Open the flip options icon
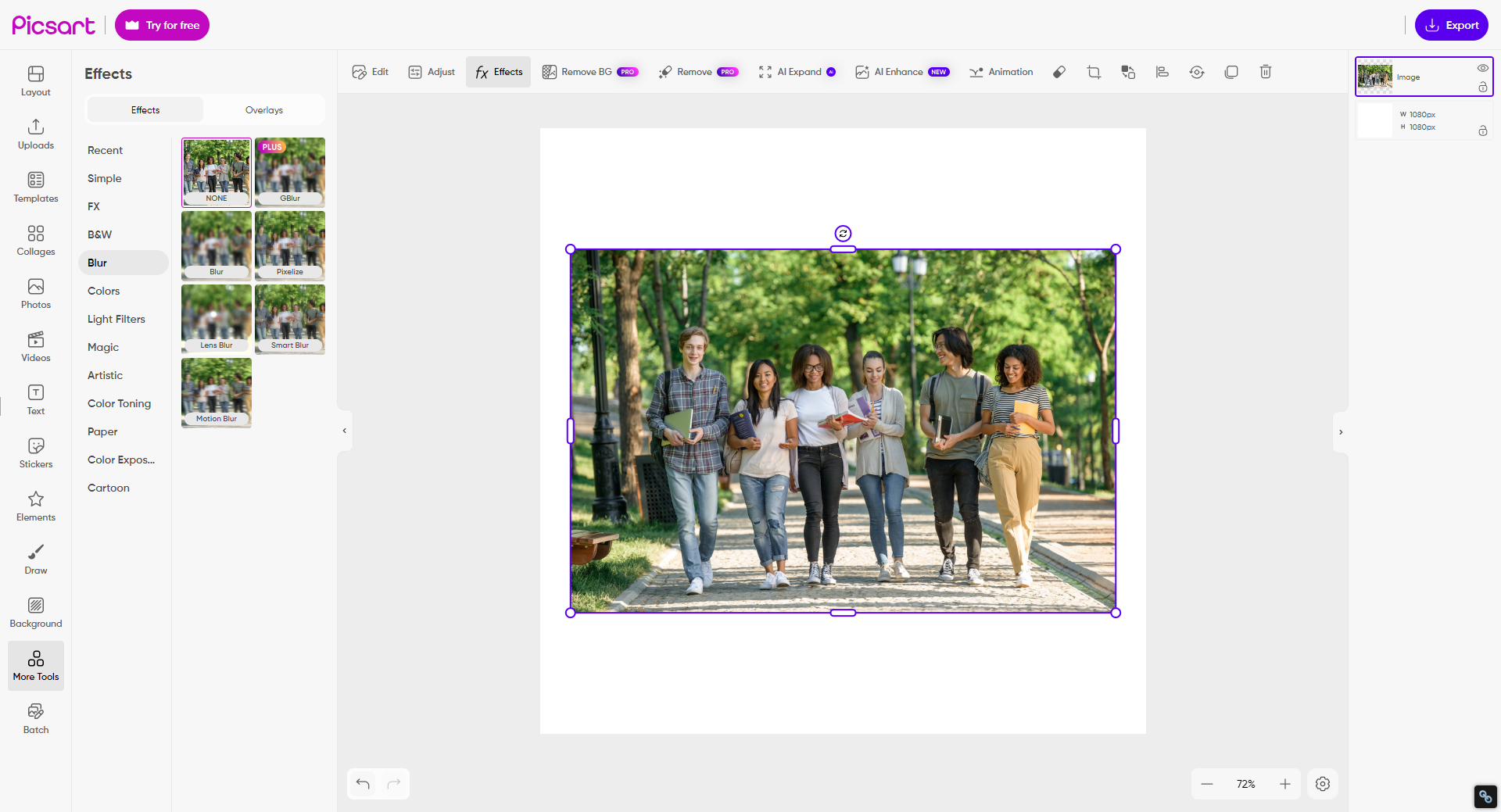 1197,72
